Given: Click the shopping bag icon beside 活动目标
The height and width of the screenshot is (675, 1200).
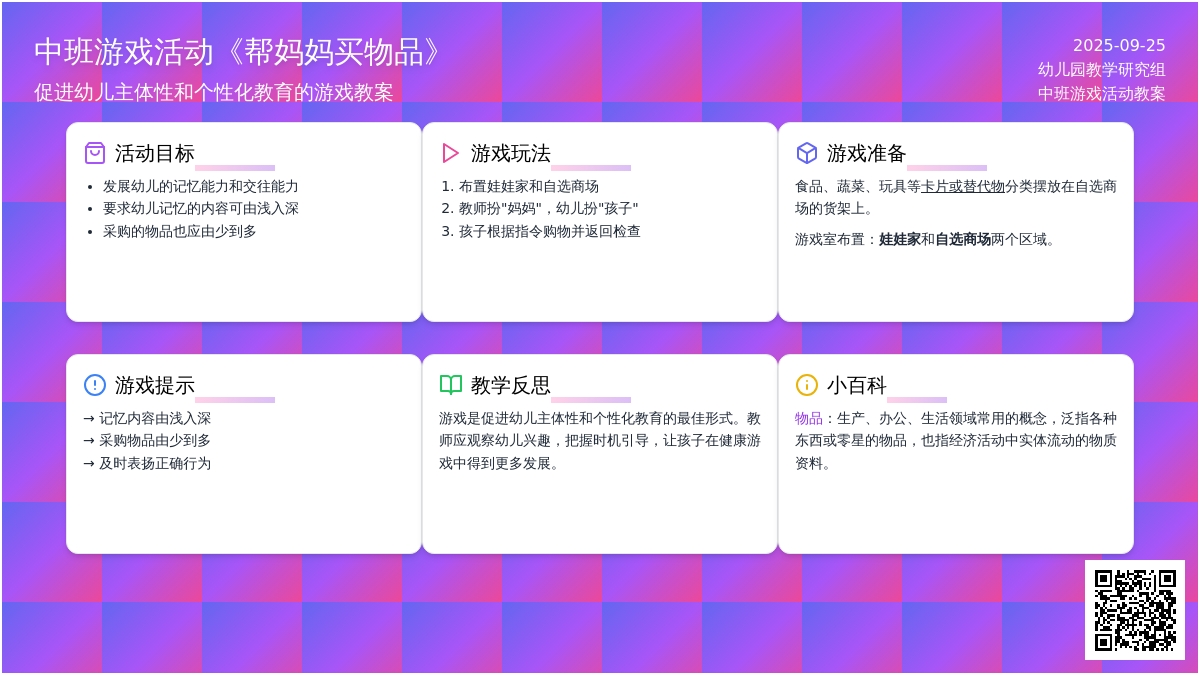Looking at the screenshot, I should (95, 153).
